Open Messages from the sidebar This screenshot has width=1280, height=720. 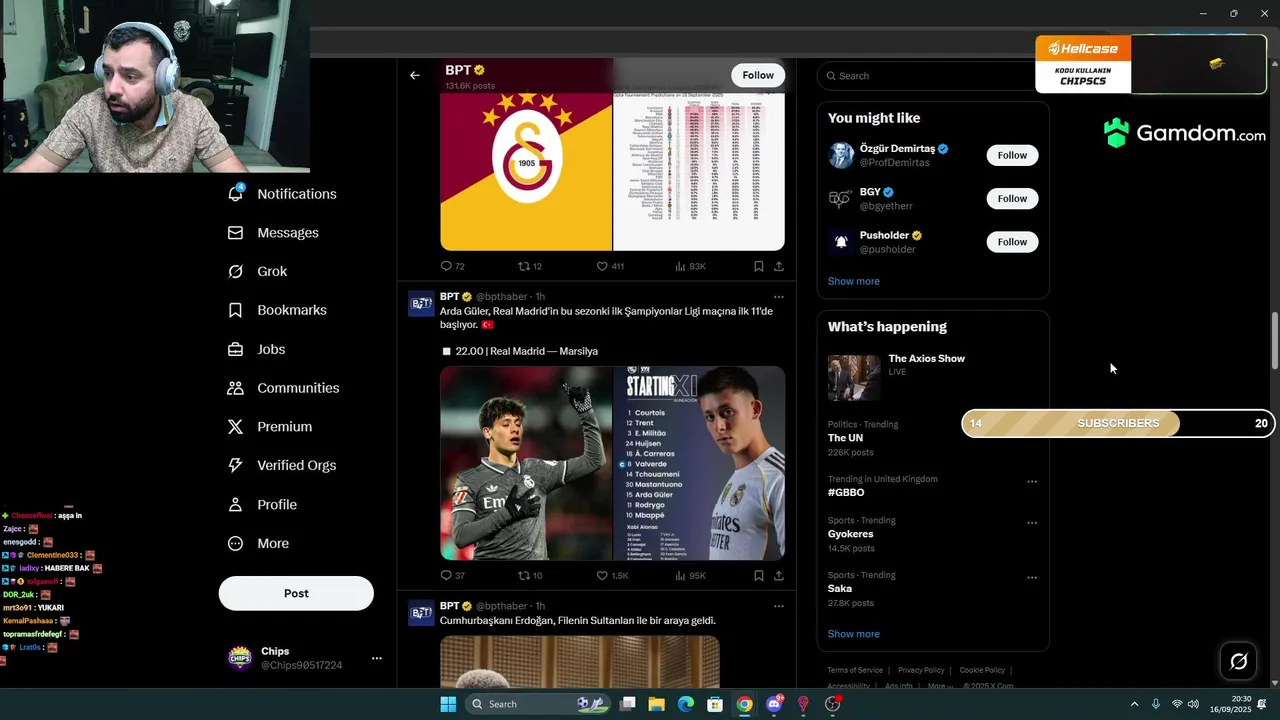[x=273, y=233]
